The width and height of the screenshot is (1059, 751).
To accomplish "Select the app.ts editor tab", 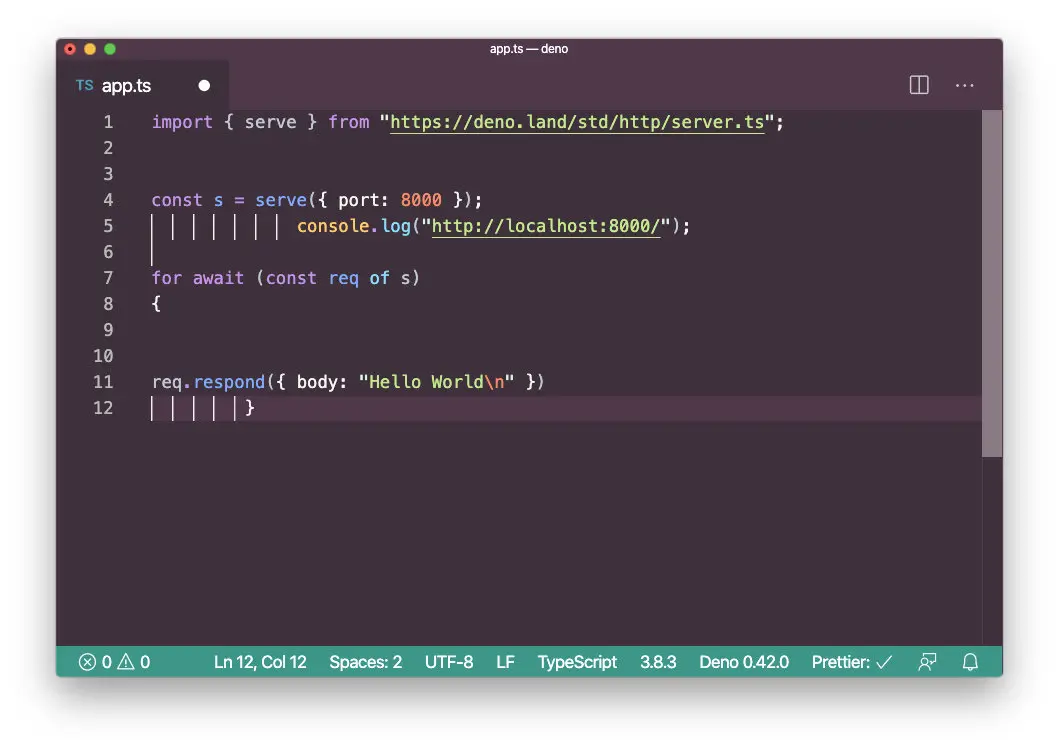I will coord(143,85).
